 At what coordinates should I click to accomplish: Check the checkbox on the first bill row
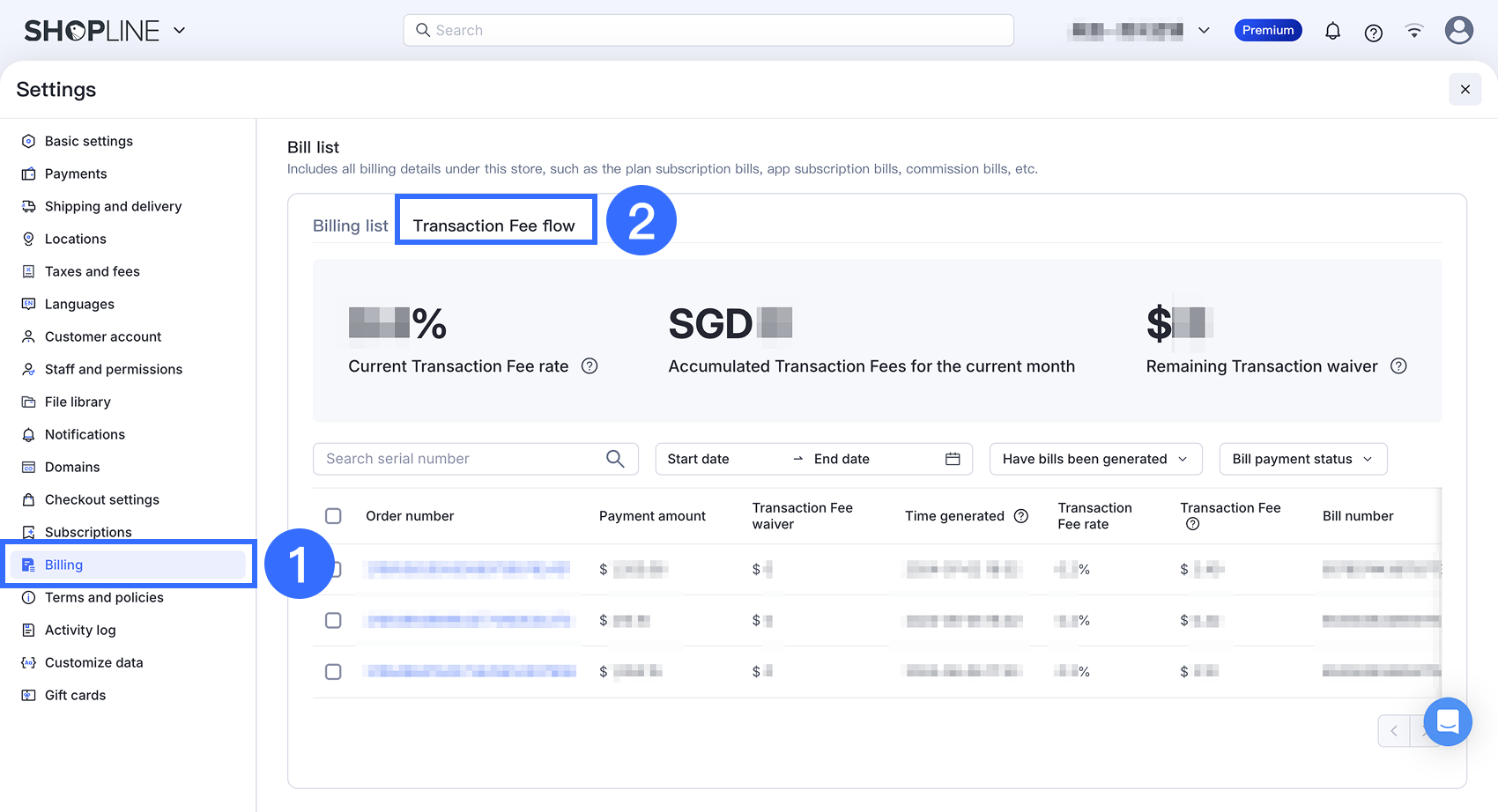coord(333,569)
